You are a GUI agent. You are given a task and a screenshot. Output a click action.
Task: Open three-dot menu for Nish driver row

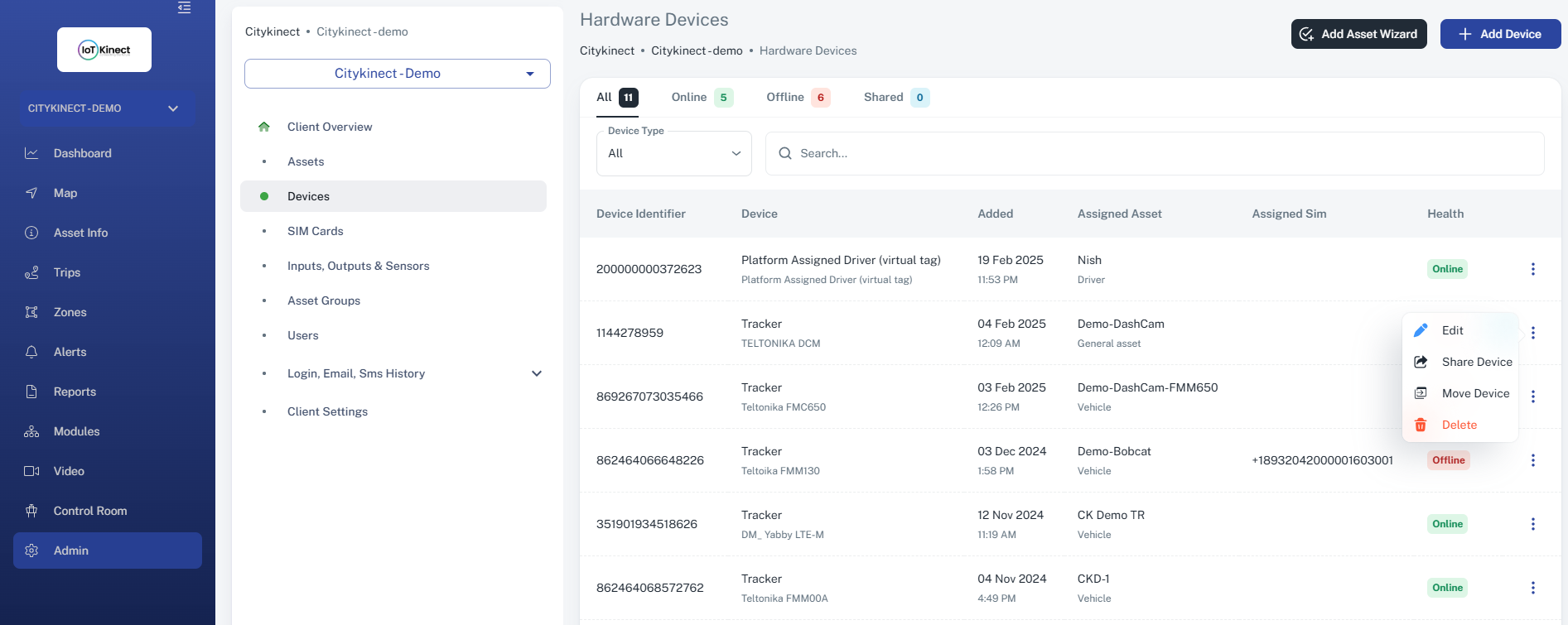tap(1532, 269)
